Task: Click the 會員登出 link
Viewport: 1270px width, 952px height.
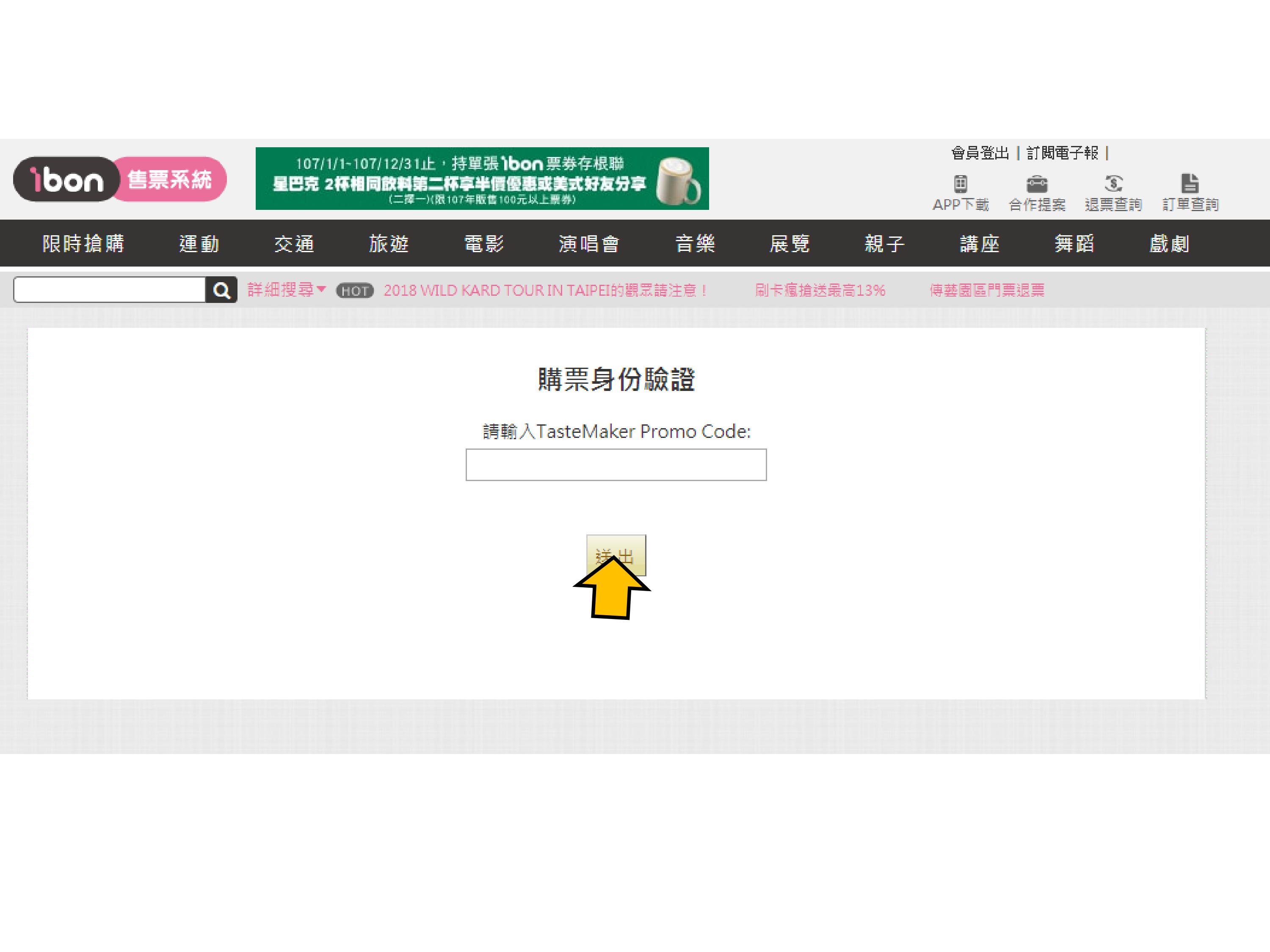Action: (980, 153)
